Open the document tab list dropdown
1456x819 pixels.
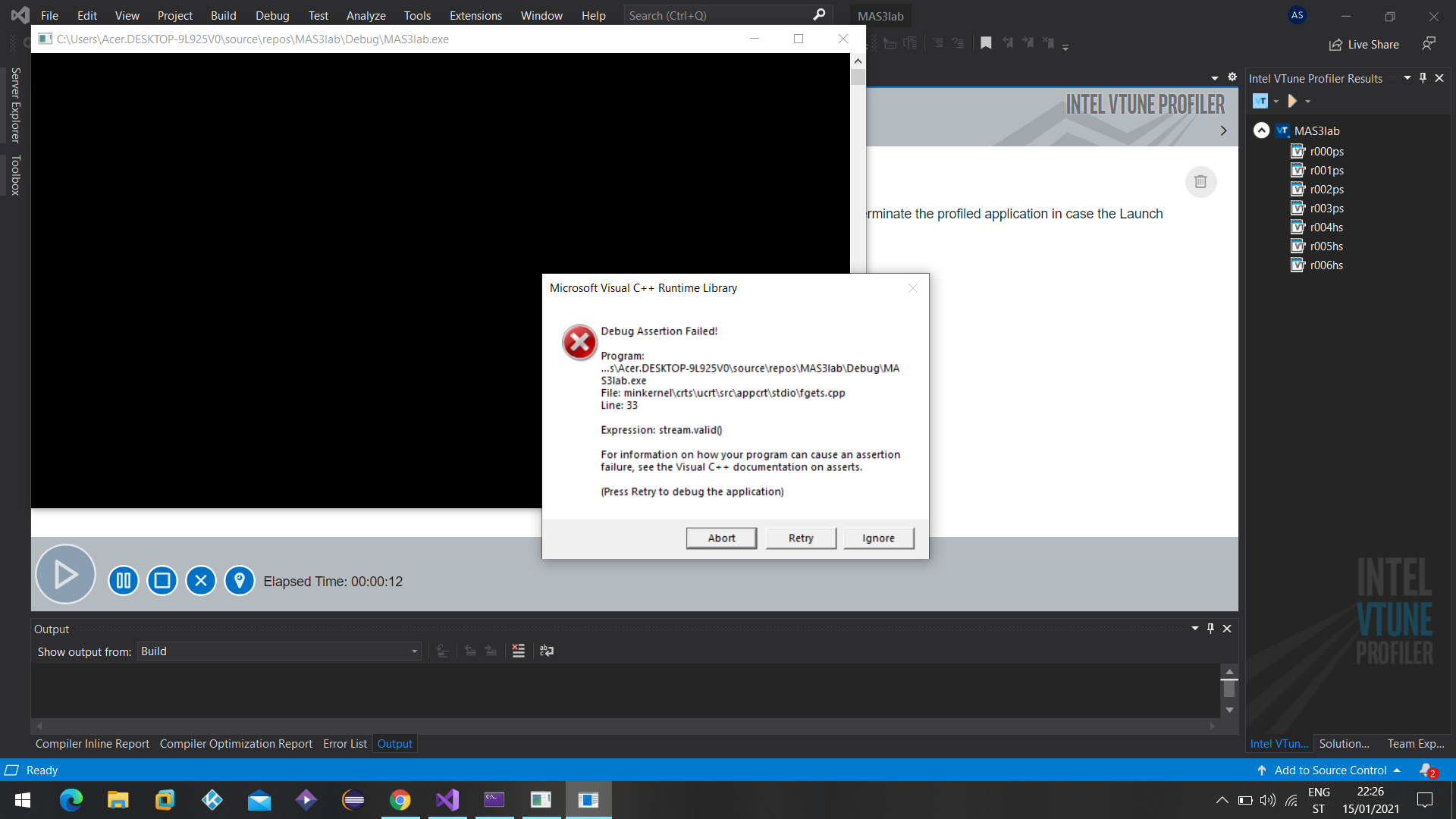[x=1215, y=78]
